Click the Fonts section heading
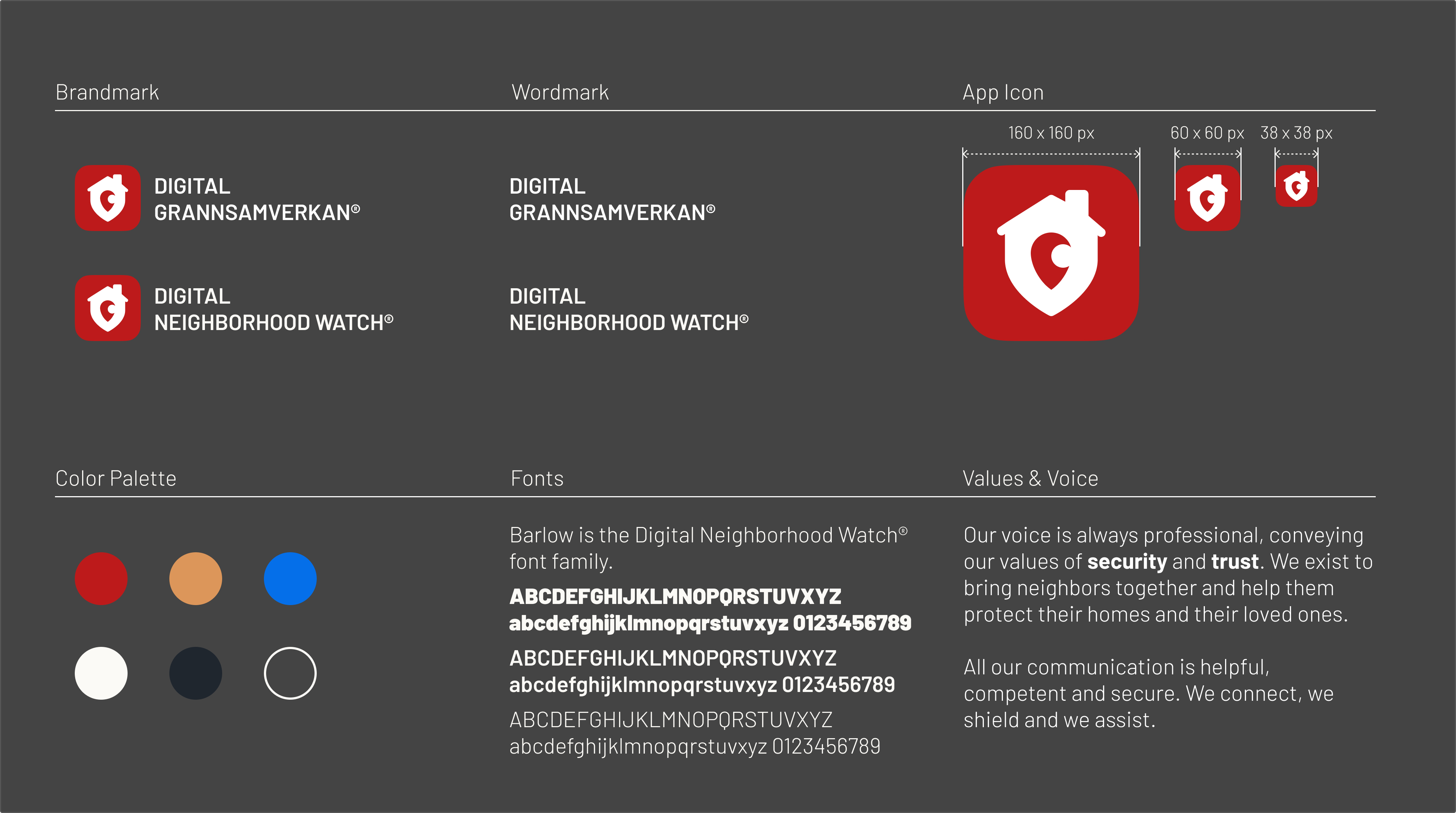Viewport: 1456px width, 813px height. 537,478
